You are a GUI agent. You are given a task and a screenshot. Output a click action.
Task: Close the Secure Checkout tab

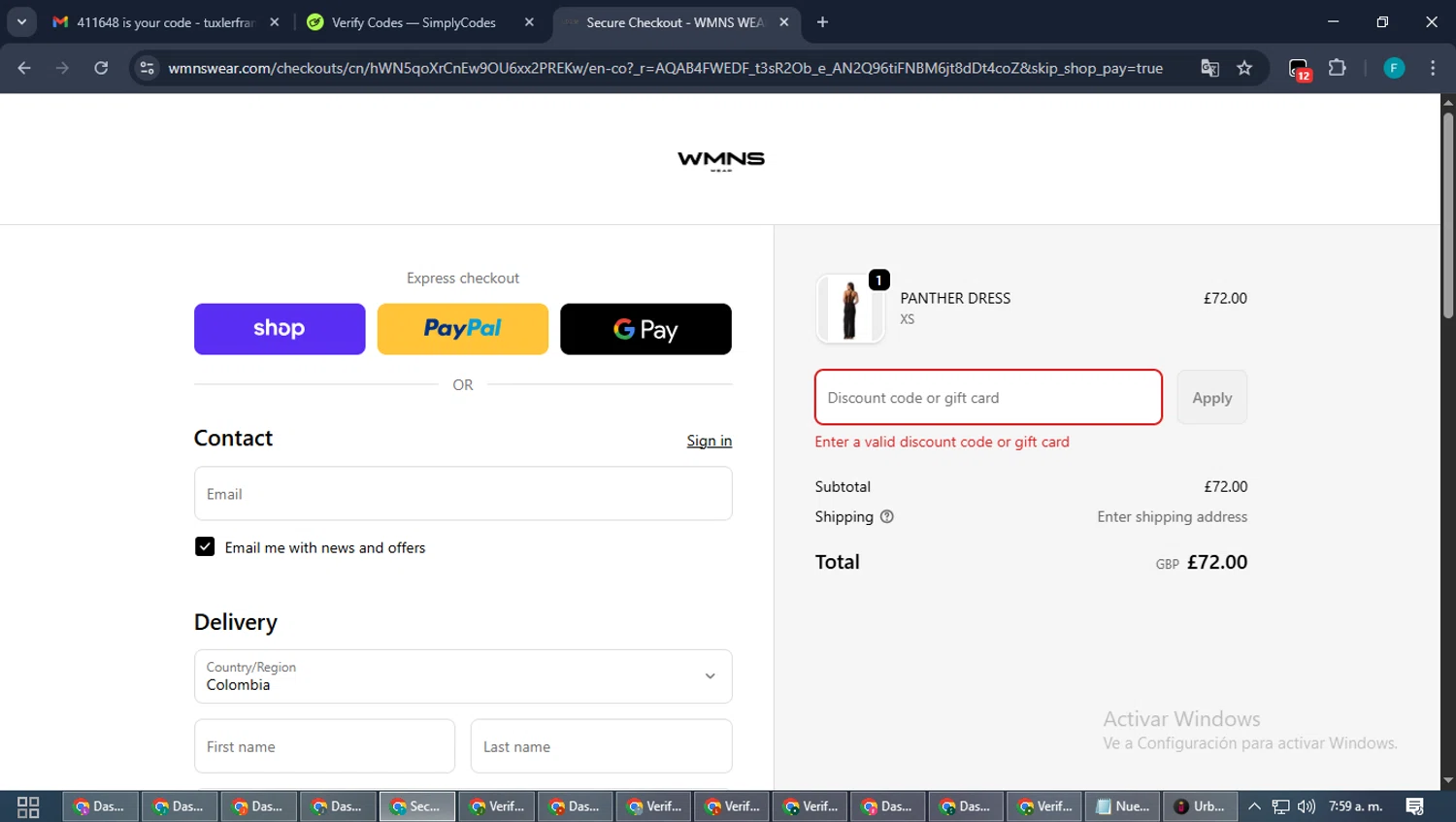tap(784, 22)
